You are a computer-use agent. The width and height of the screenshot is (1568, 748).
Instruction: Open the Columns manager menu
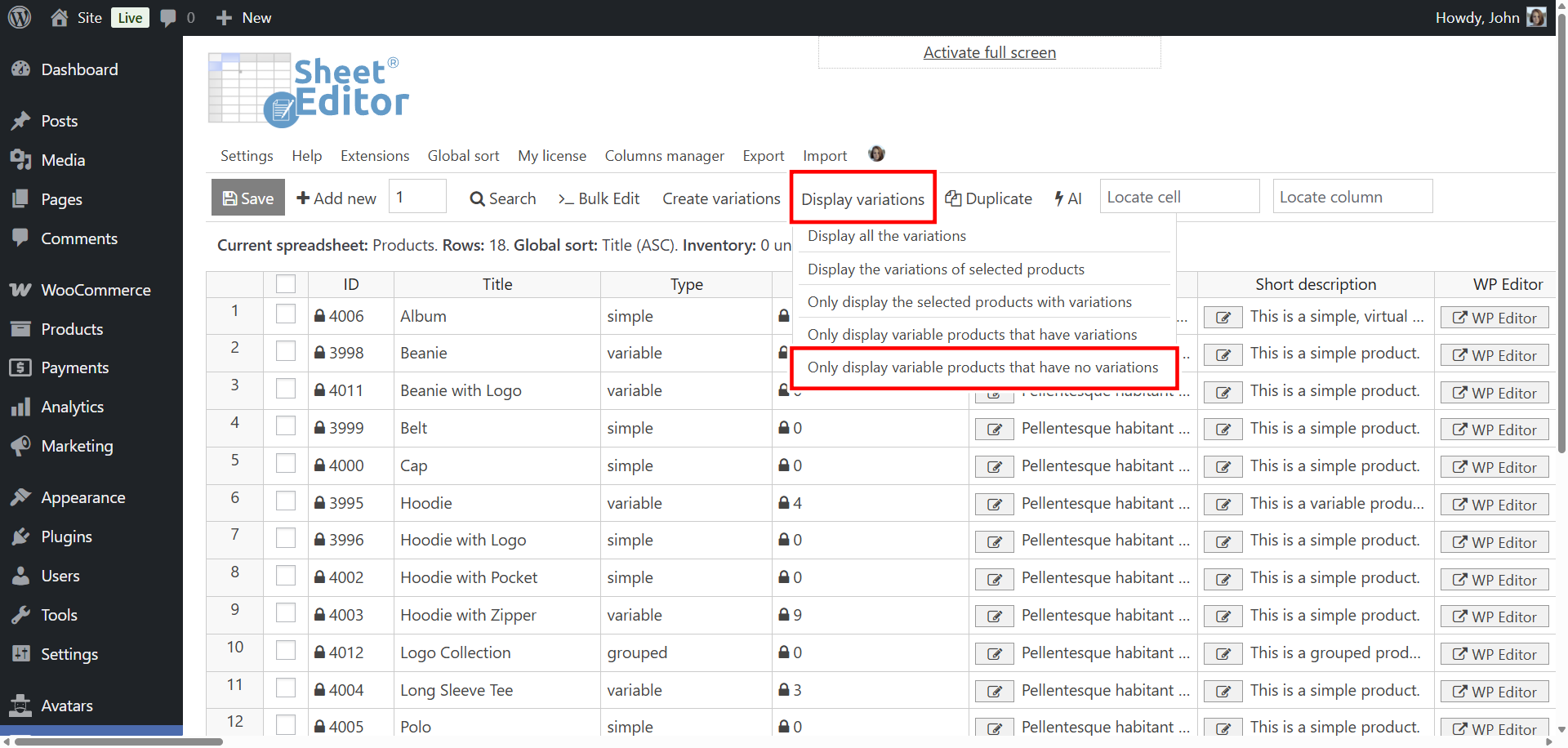click(x=664, y=155)
